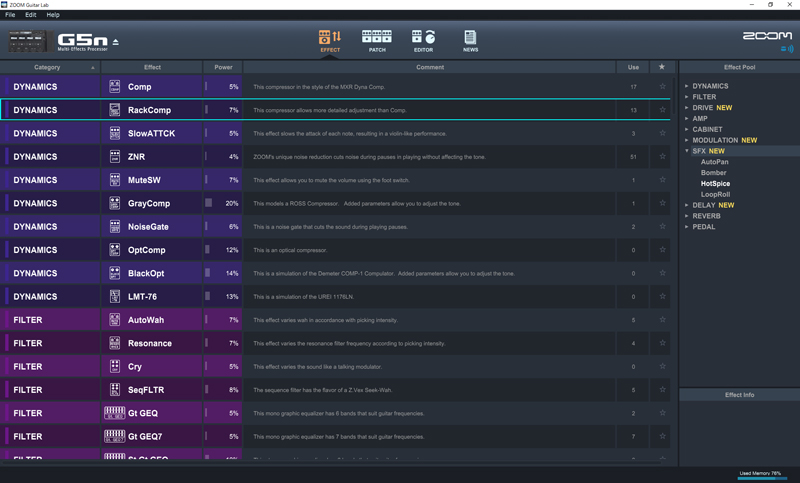Viewport: 800px width, 483px height.
Task: Sort by Category column header
Action: click(51, 67)
